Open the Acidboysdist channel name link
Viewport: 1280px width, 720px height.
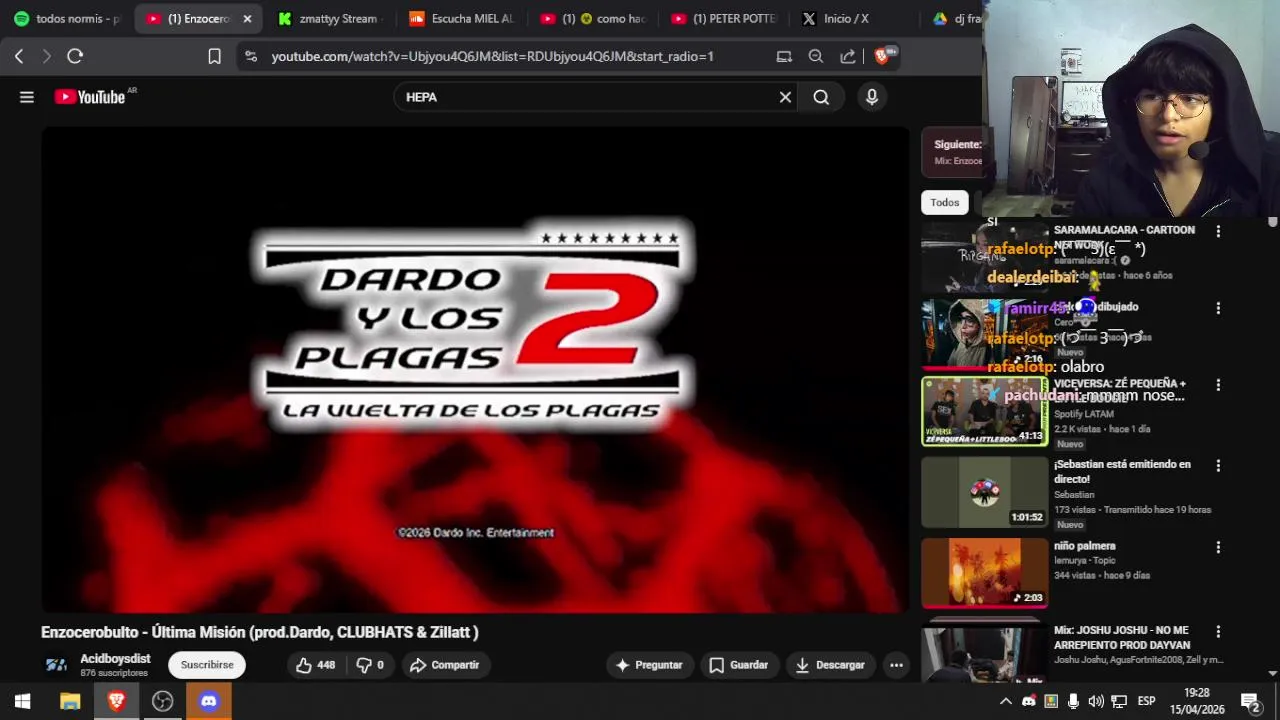tap(115, 659)
